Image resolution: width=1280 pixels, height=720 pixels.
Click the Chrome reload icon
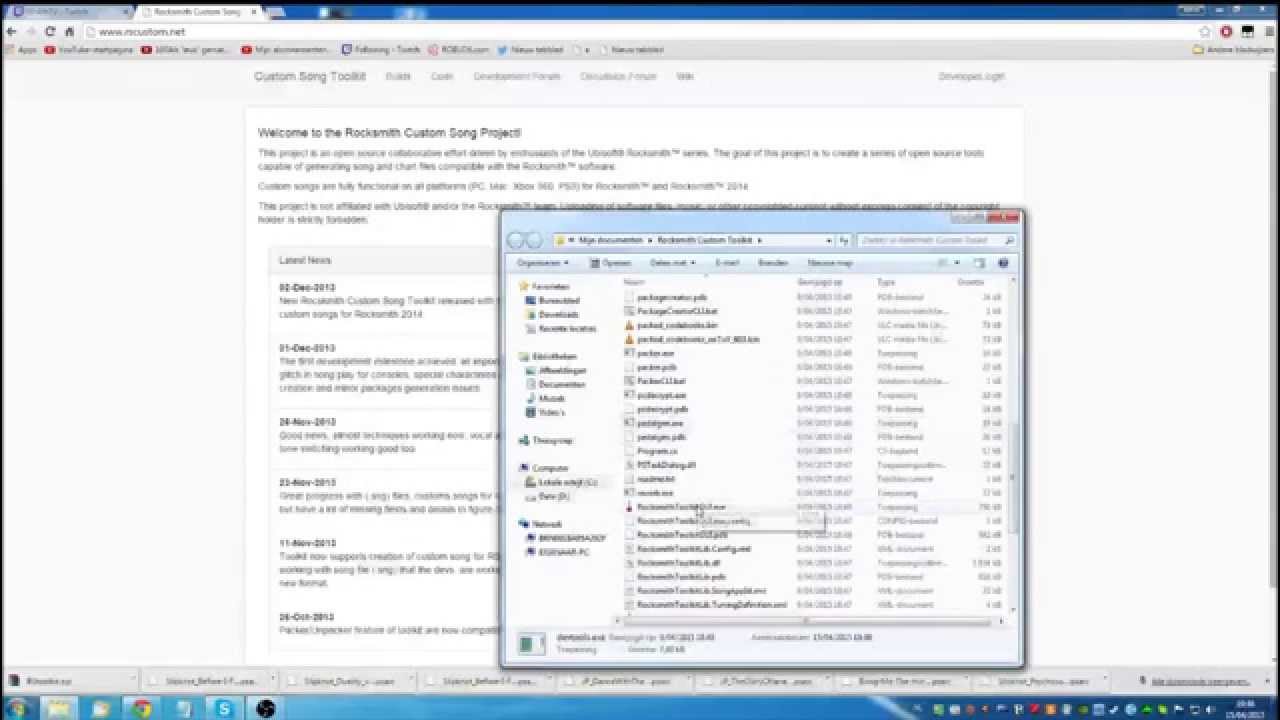pos(50,32)
